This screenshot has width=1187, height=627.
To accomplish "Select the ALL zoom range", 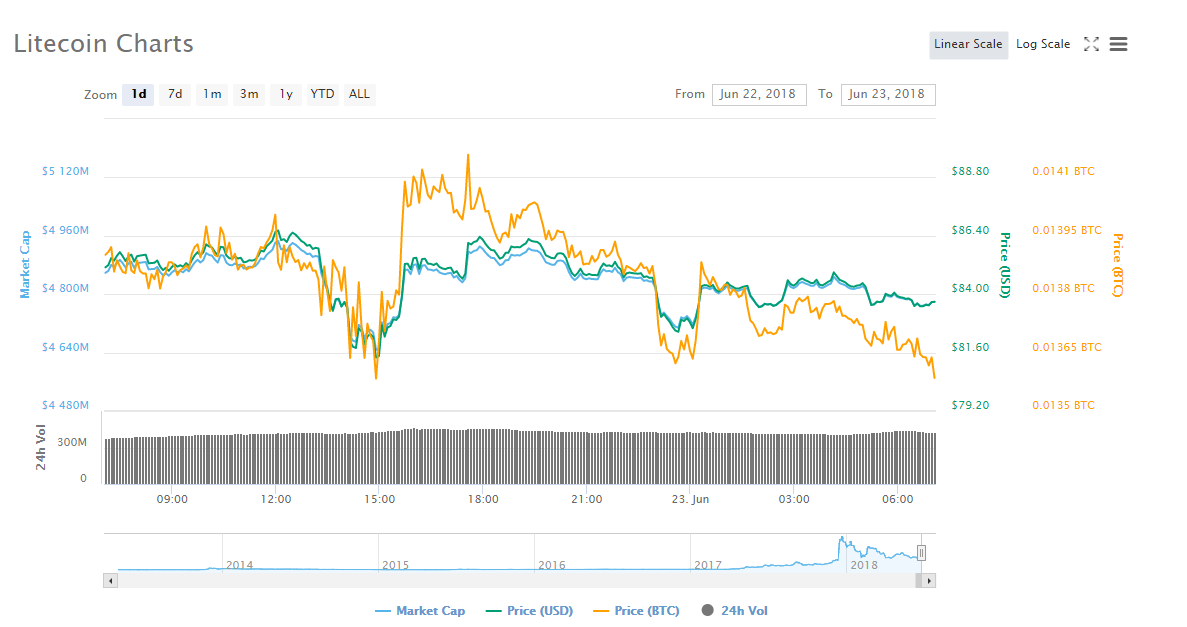I will coord(360,94).
